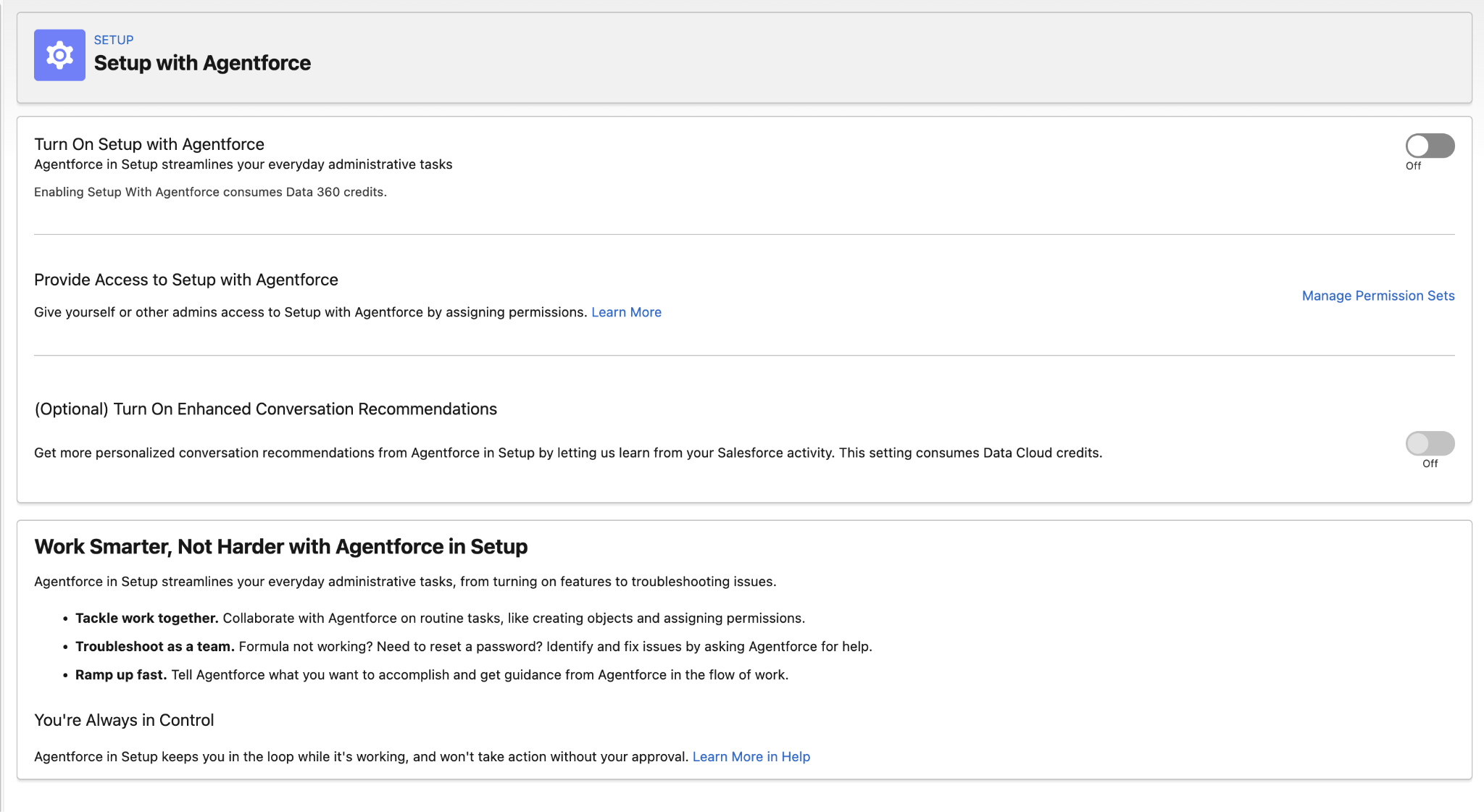Click the Setup gear icon

pyautogui.click(x=59, y=55)
